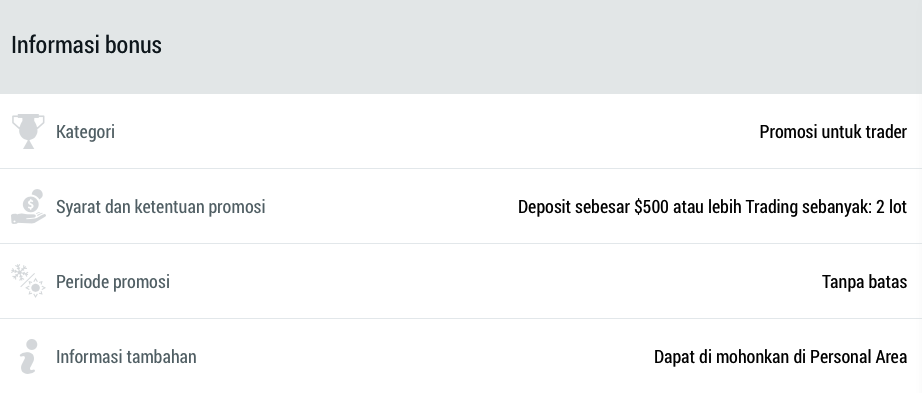Select the Informasi bonus header
The image size is (922, 393).
click(x=86, y=45)
